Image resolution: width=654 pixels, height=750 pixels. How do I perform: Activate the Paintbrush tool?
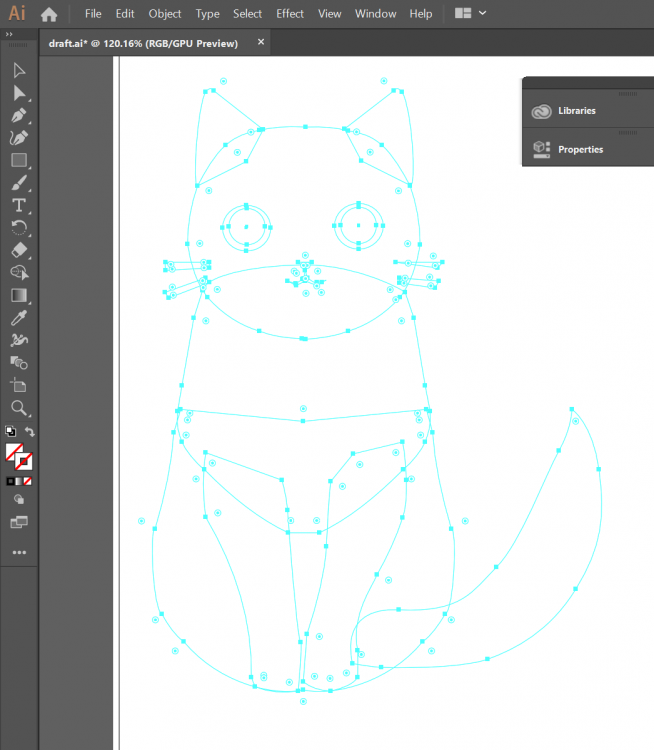click(x=18, y=183)
